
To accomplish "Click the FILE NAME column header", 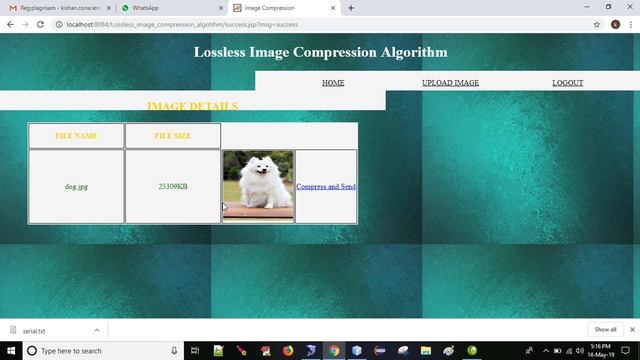I will point(76,136).
